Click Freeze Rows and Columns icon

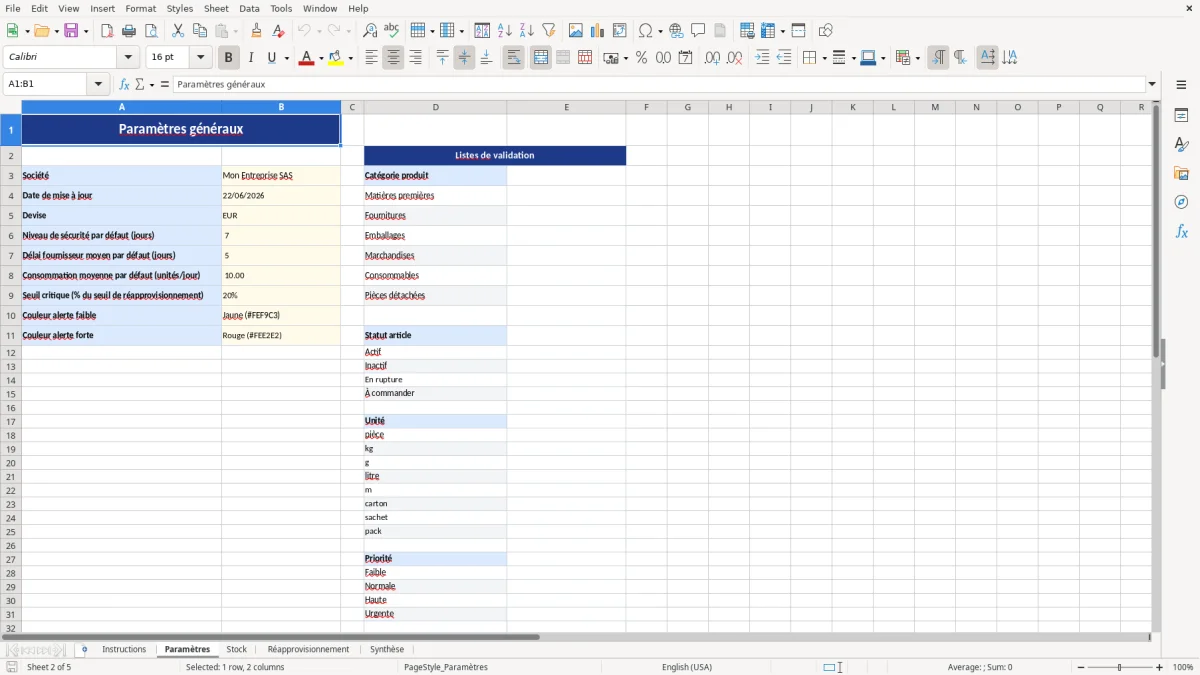pyautogui.click(x=767, y=31)
